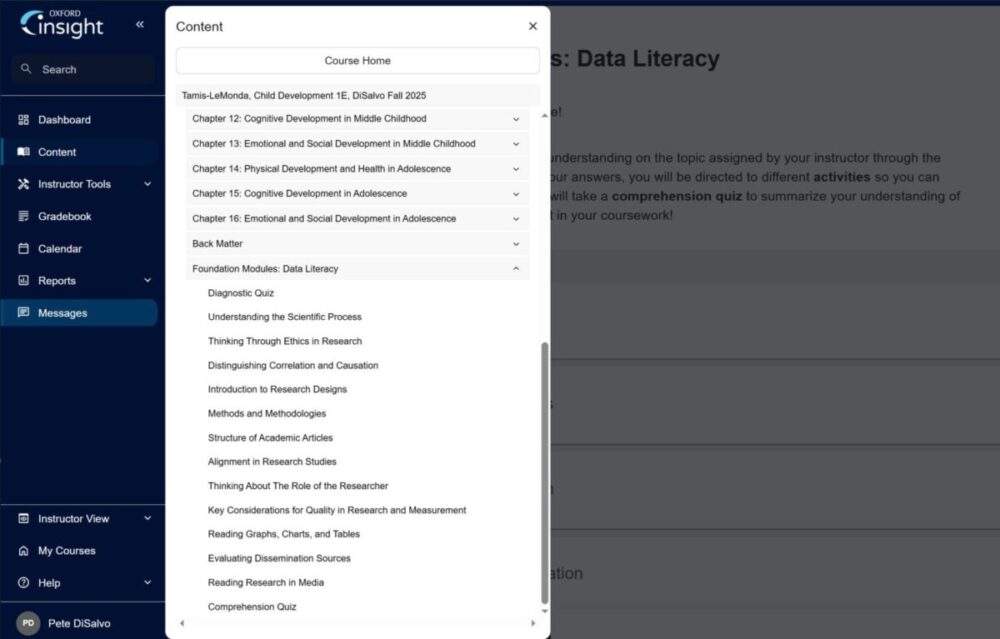The width and height of the screenshot is (1000, 639).
Task: Open the Diagnostic Quiz item
Action: 241,293
